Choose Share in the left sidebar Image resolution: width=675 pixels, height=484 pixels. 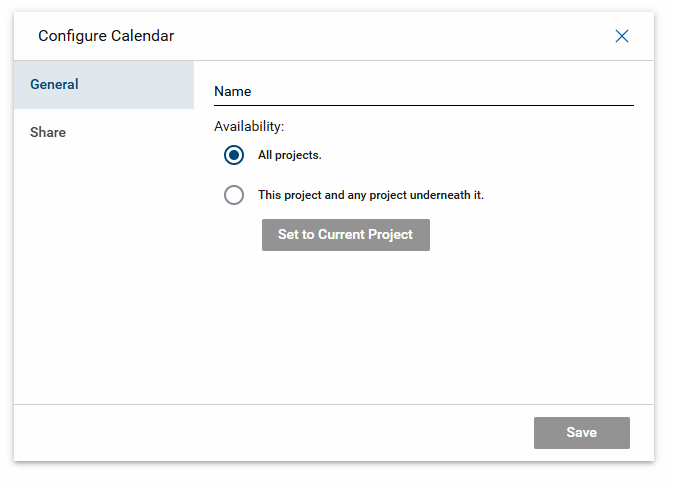(48, 132)
